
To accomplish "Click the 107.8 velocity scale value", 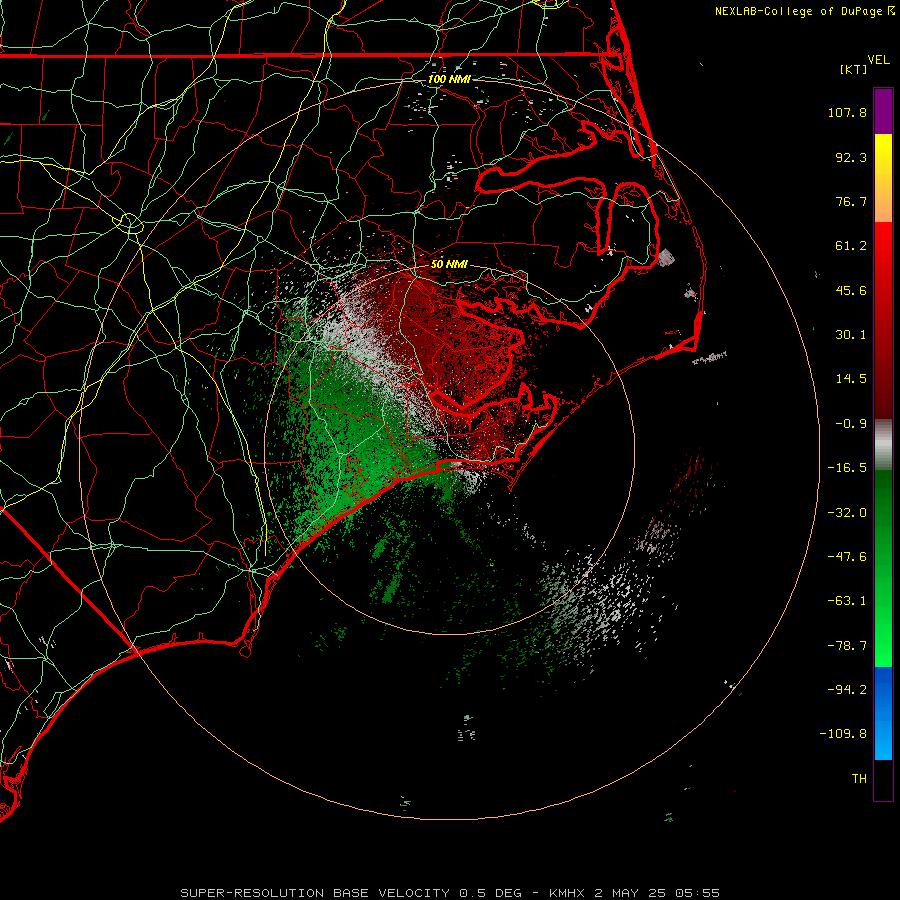I will coord(847,112).
